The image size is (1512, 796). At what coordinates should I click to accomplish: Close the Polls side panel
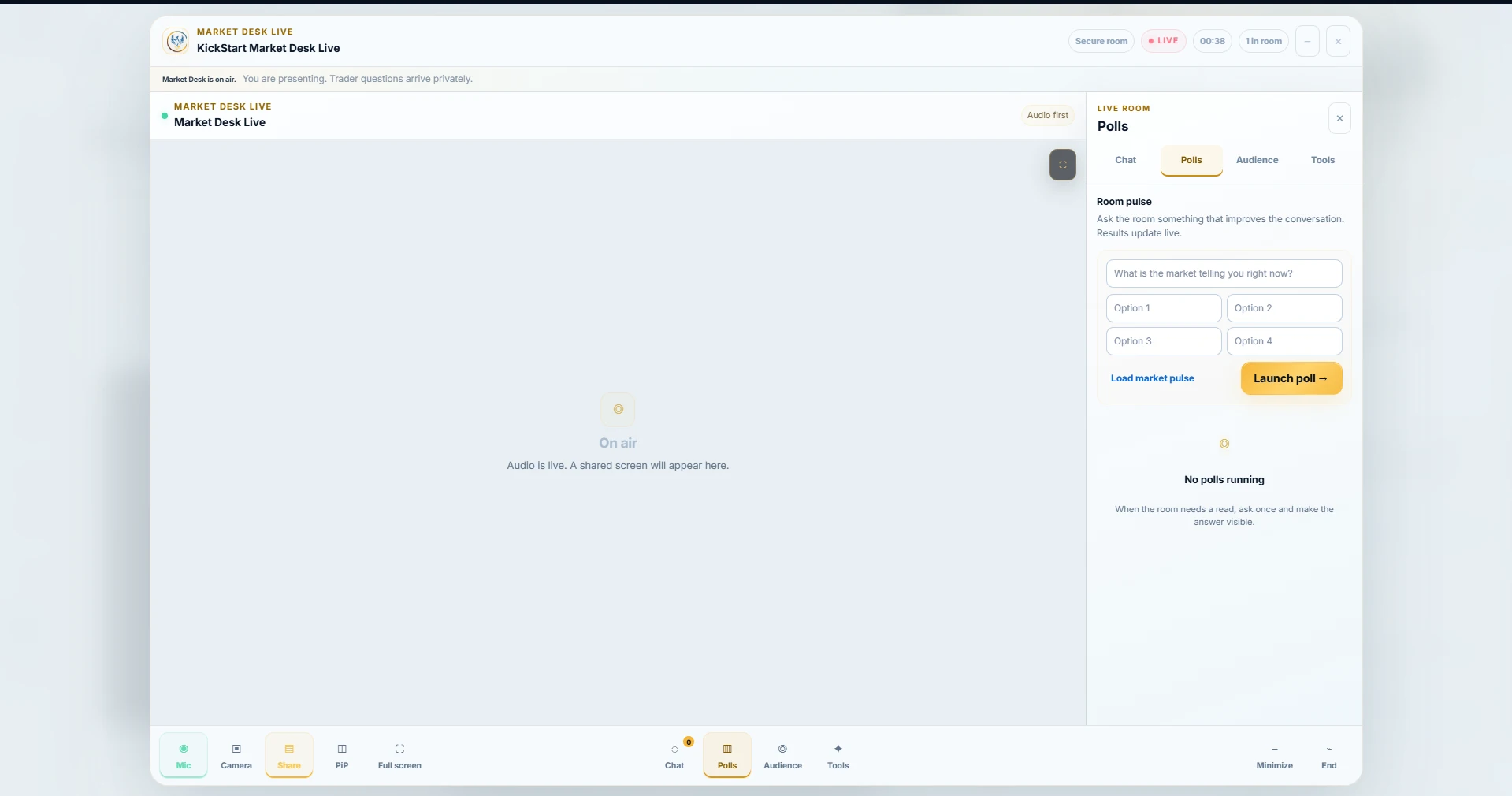coord(1339,118)
